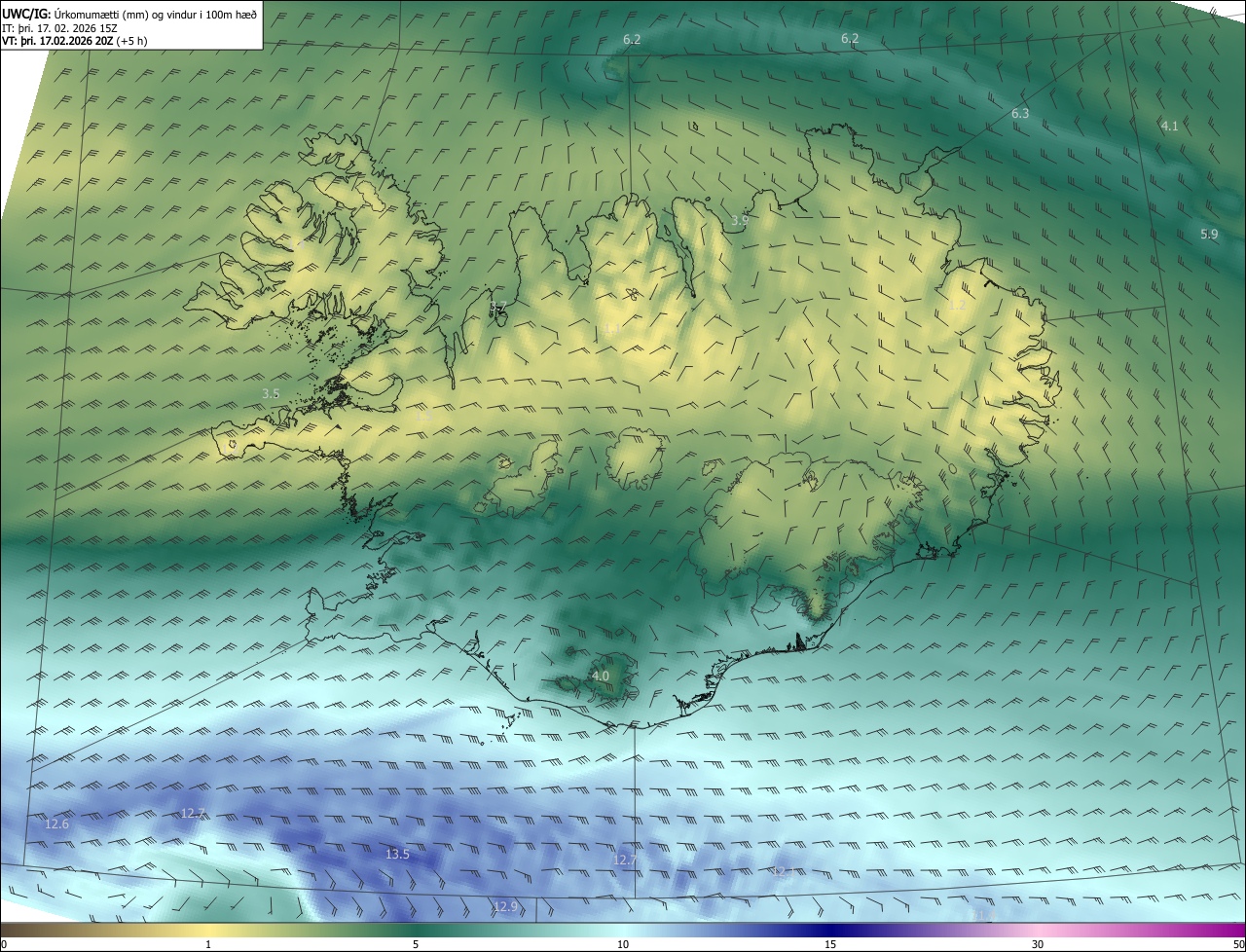This screenshot has width=1246, height=952.
Task: Click the bold "UWC/IG:" heading label
Action: pos(26,13)
